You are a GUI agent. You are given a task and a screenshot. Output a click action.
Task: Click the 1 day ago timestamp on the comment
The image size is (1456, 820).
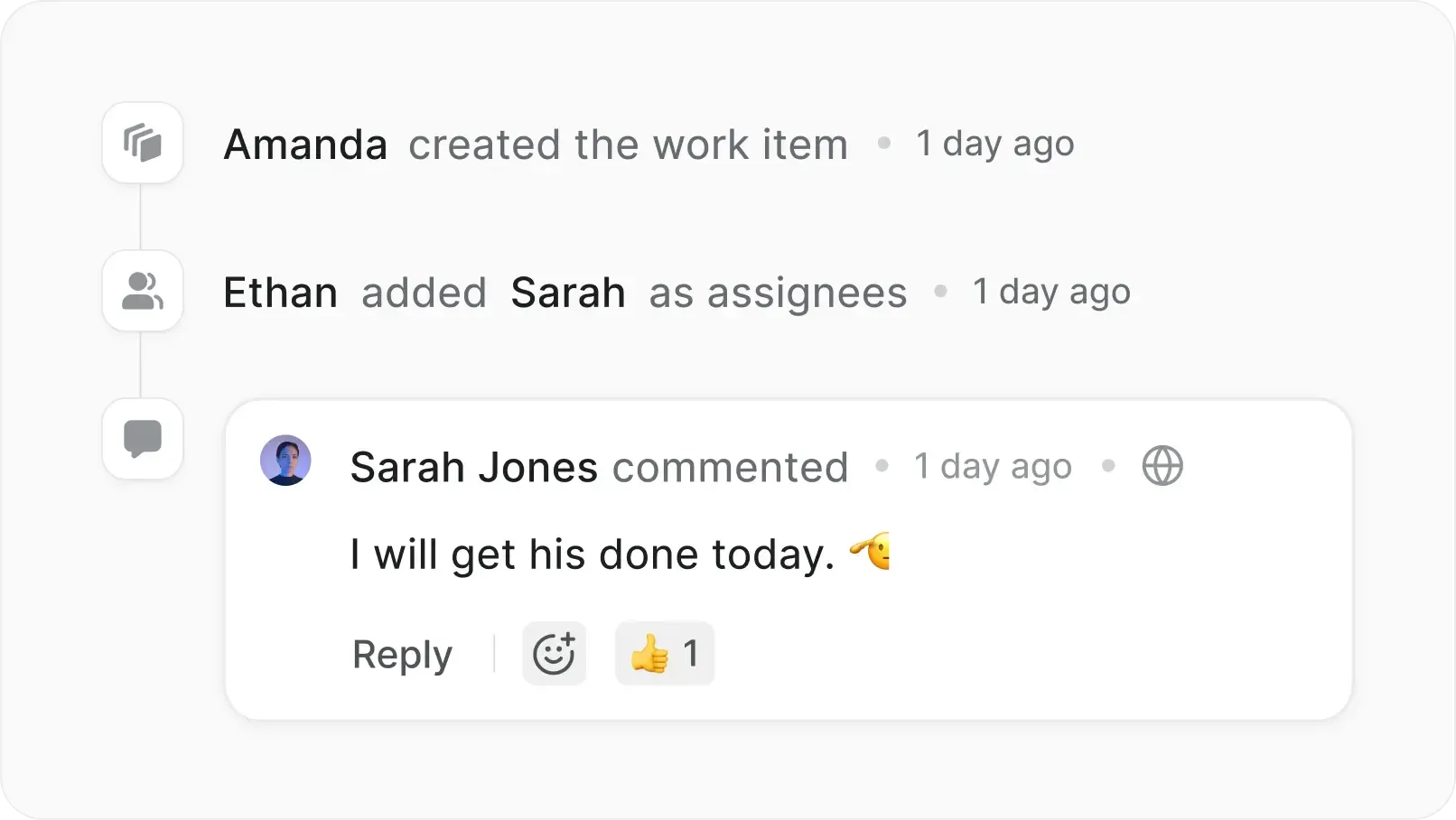click(x=992, y=466)
